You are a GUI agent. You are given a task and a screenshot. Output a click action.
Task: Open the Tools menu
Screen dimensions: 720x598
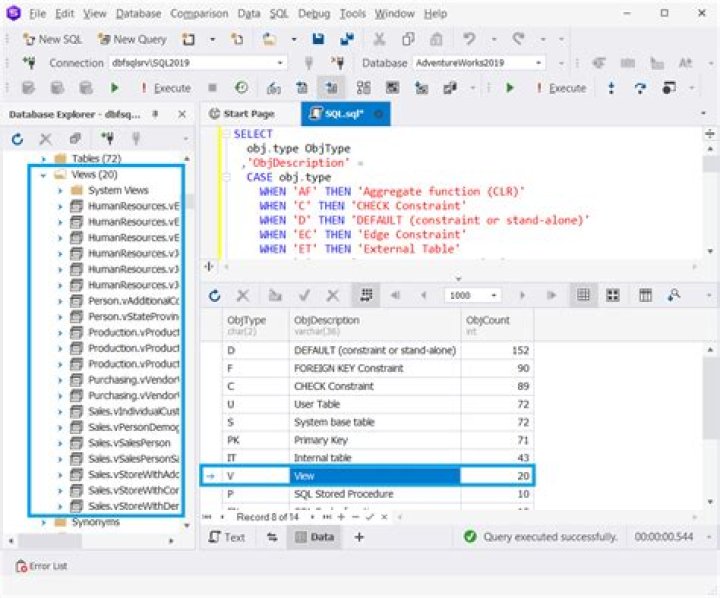[352, 14]
